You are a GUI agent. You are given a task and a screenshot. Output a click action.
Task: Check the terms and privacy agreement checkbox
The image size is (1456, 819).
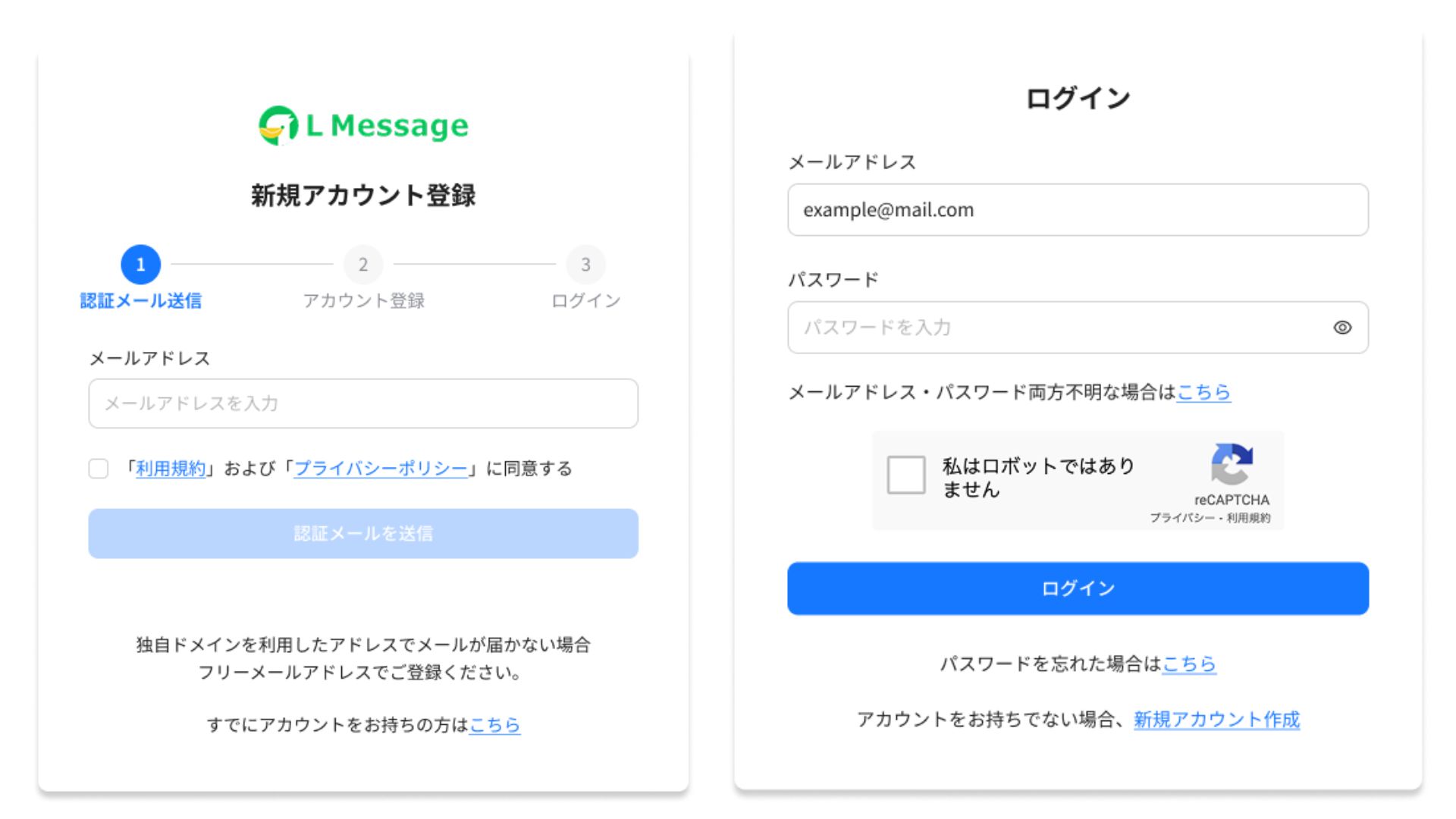[x=99, y=469]
